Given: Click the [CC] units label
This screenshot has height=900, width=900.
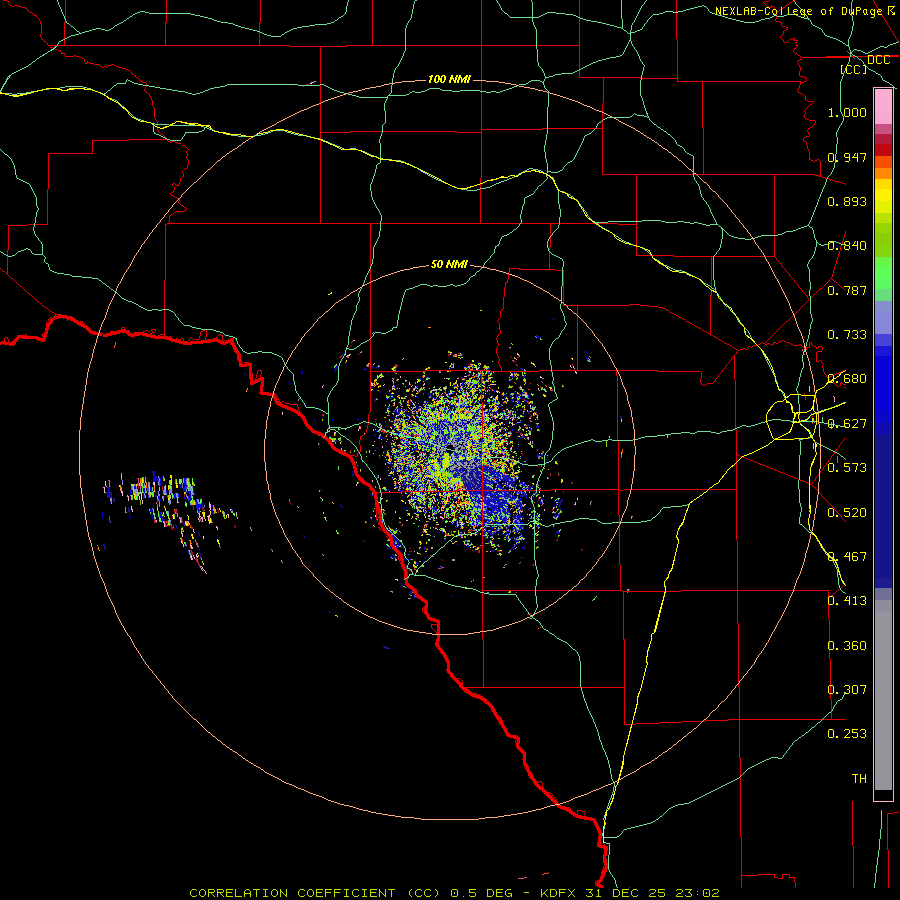Looking at the screenshot, I should tap(854, 69).
